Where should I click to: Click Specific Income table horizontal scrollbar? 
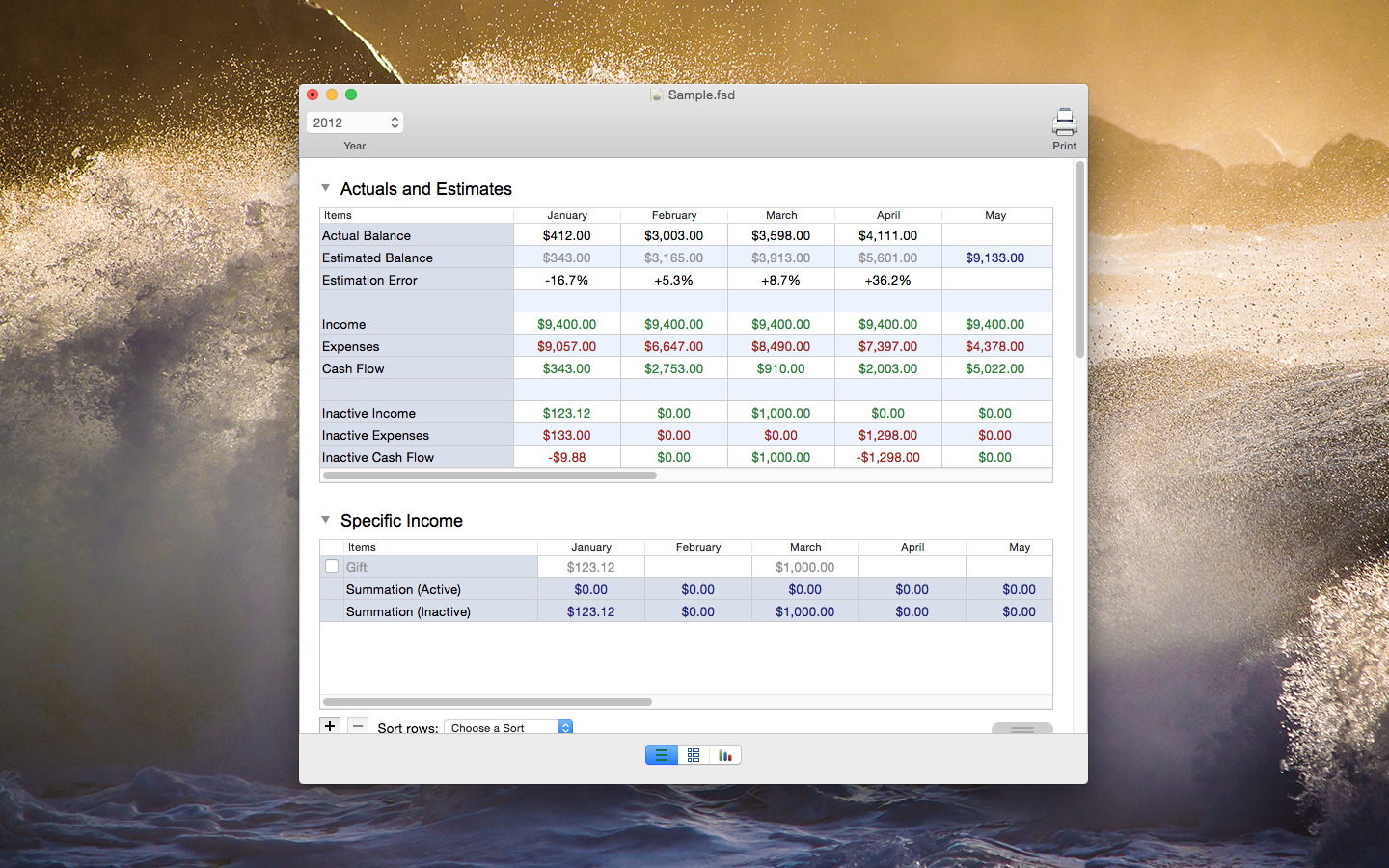click(x=487, y=702)
